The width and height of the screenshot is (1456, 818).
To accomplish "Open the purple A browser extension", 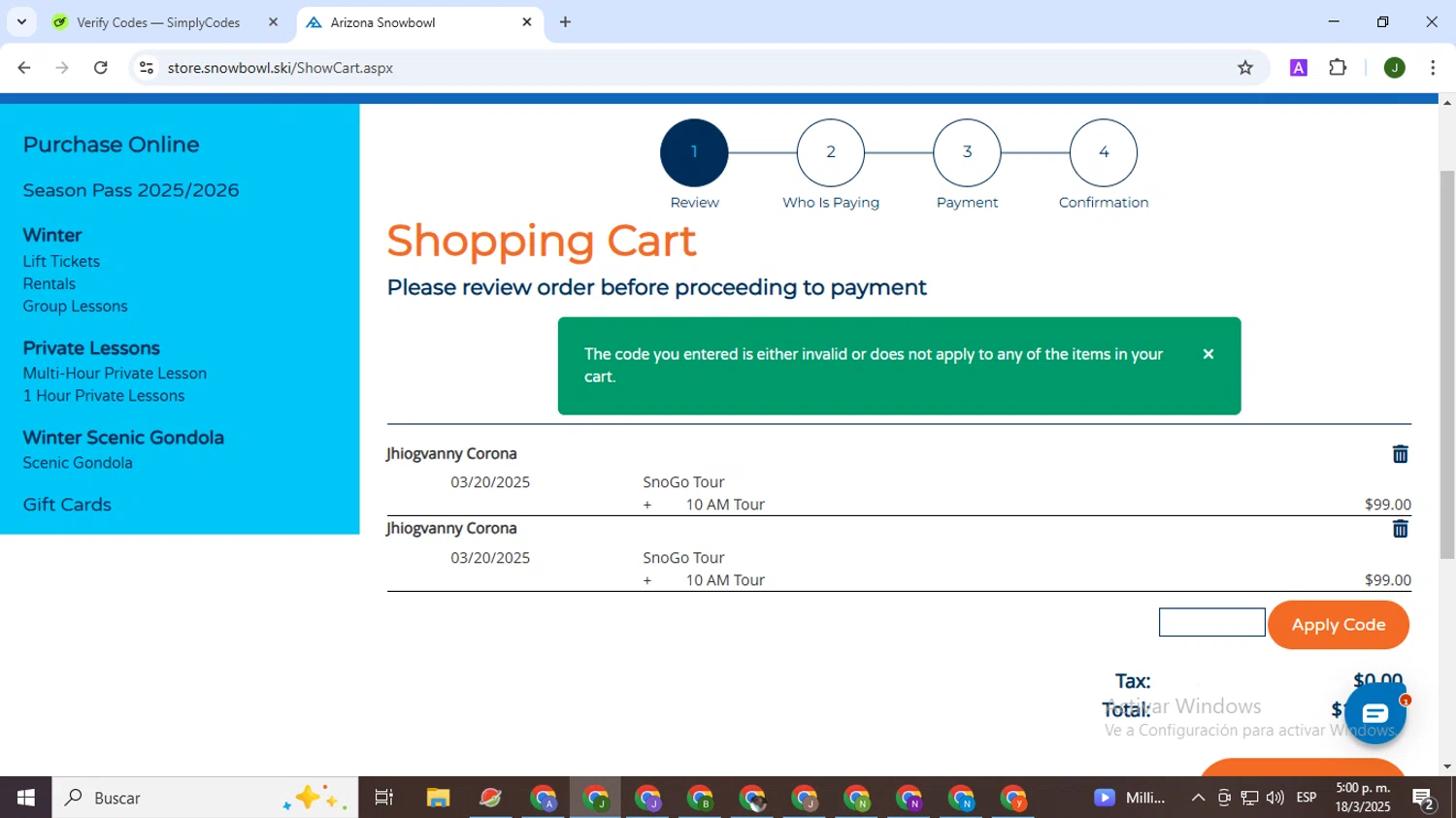I will pyautogui.click(x=1299, y=68).
